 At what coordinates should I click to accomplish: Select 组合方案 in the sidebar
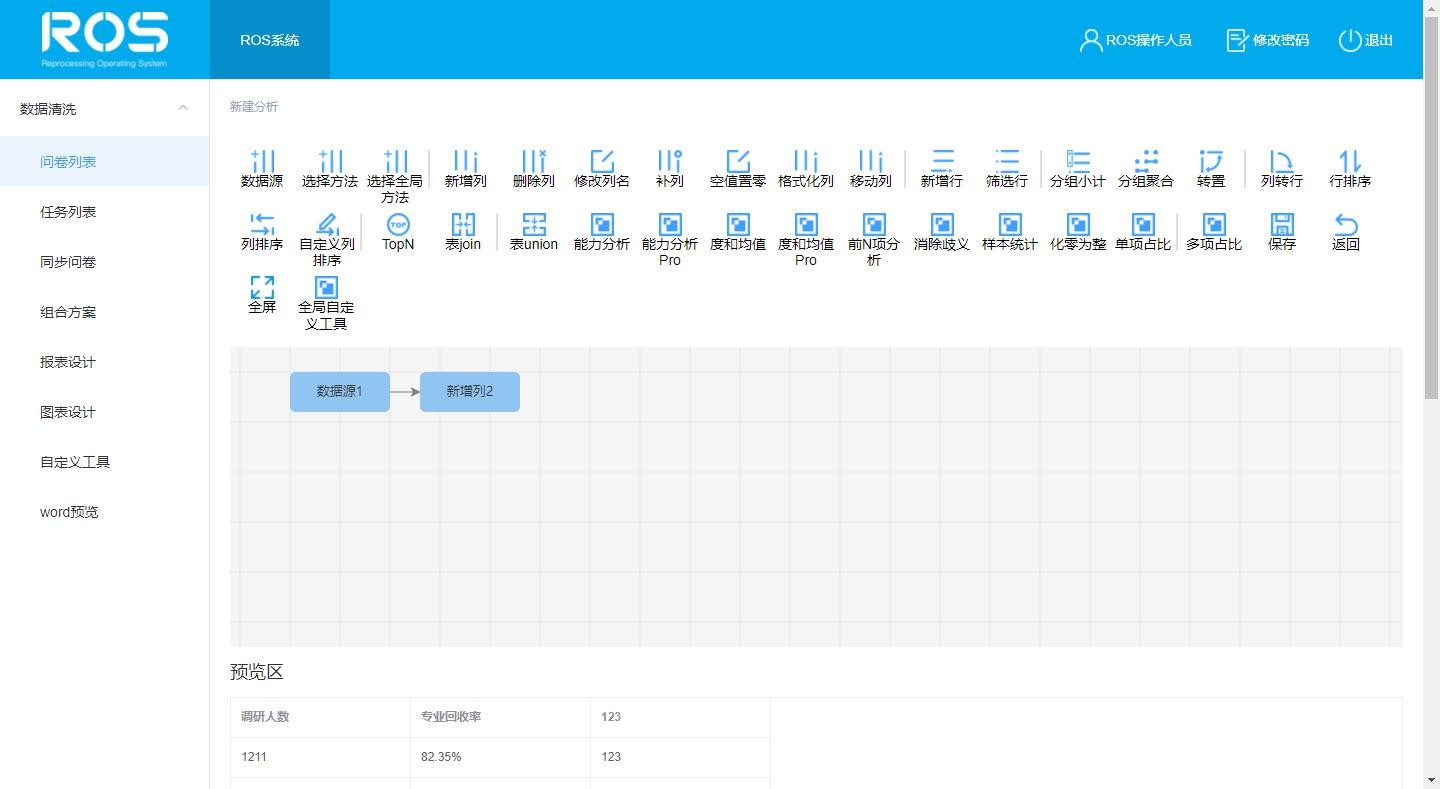click(x=105, y=312)
